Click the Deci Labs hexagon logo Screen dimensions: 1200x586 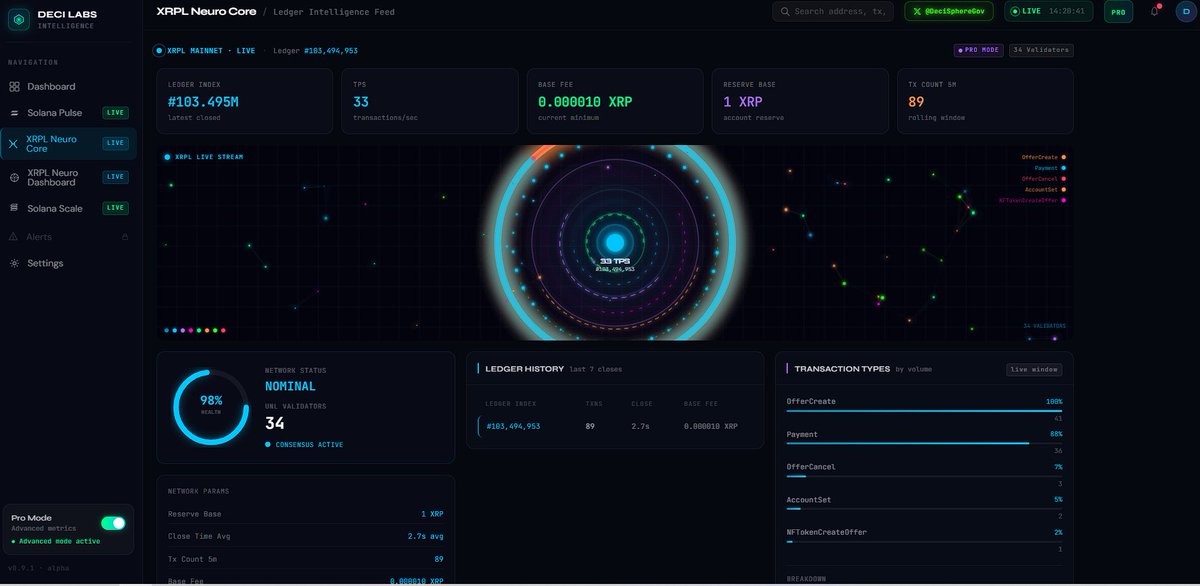(x=18, y=19)
